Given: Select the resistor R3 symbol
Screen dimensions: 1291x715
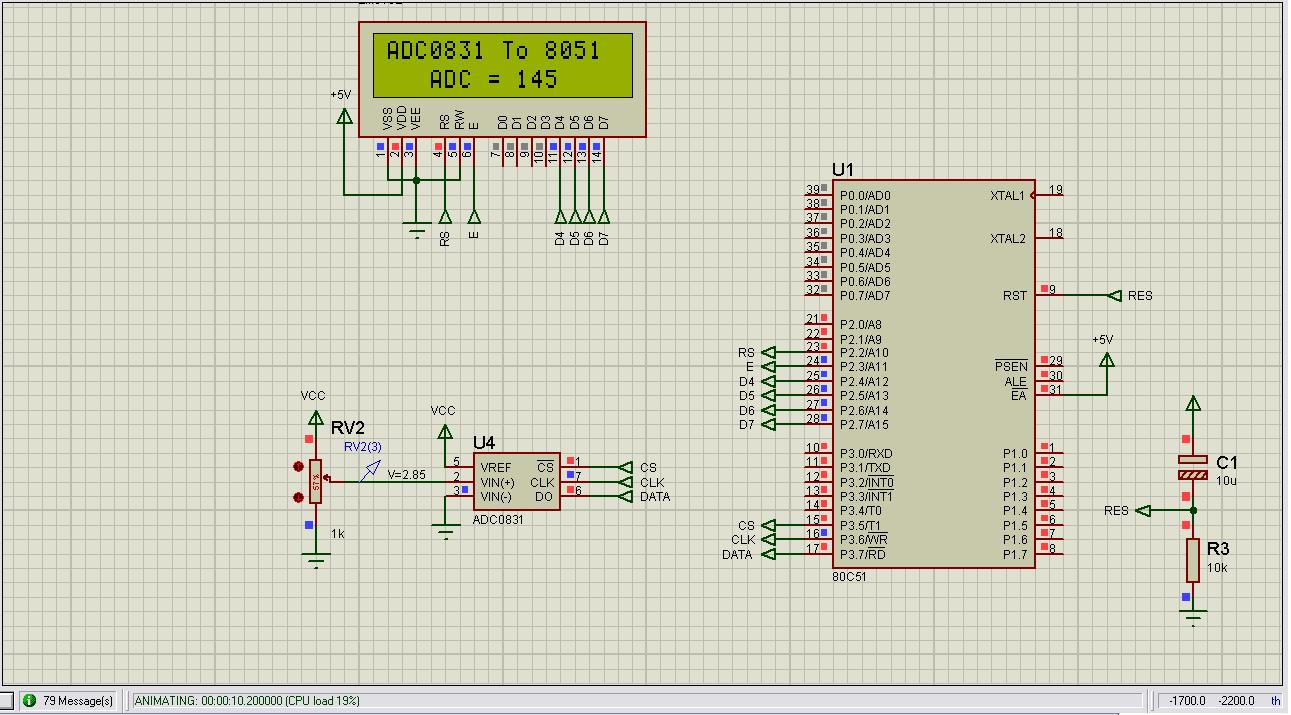Looking at the screenshot, I should point(1193,560).
